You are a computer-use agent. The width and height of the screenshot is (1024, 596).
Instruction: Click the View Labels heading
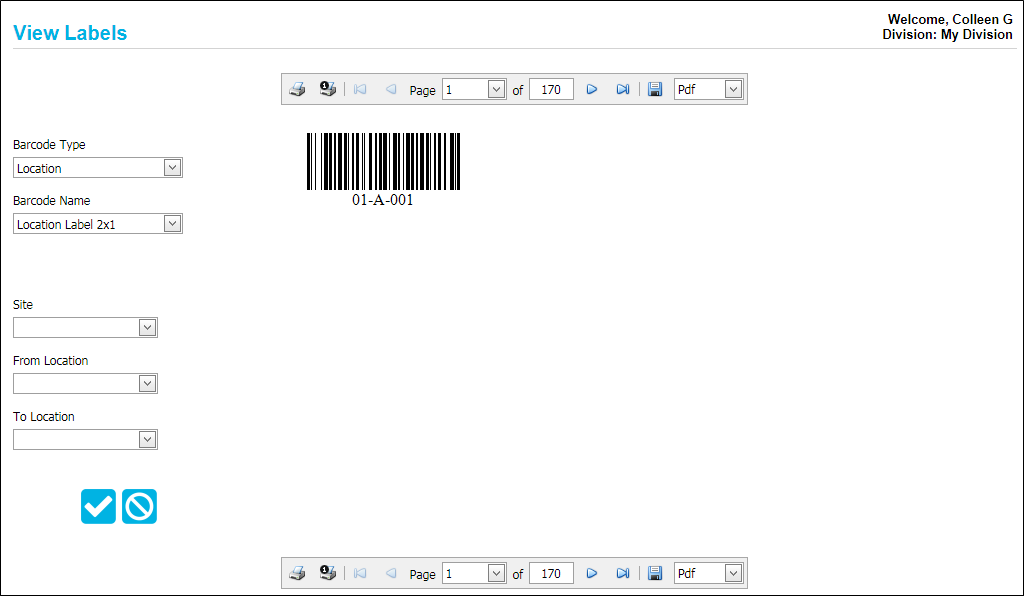click(x=70, y=33)
